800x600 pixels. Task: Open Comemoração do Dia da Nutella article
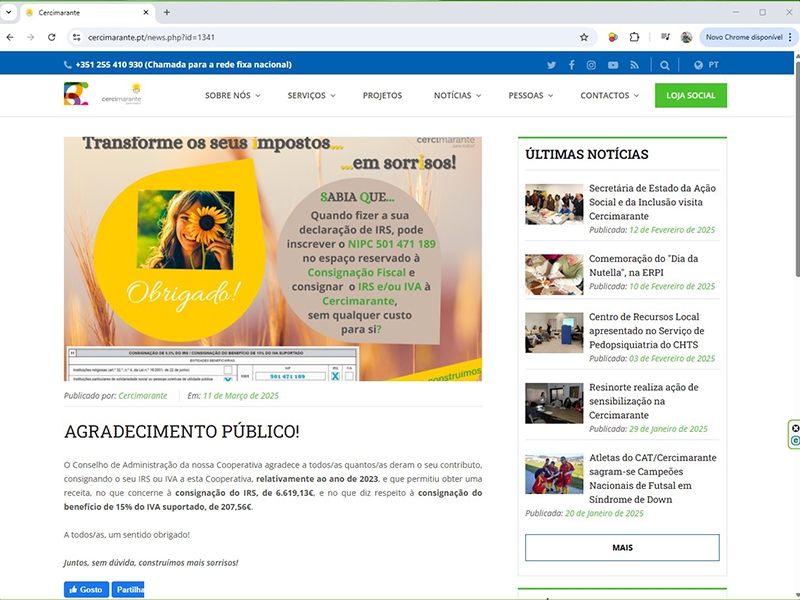click(x=643, y=265)
